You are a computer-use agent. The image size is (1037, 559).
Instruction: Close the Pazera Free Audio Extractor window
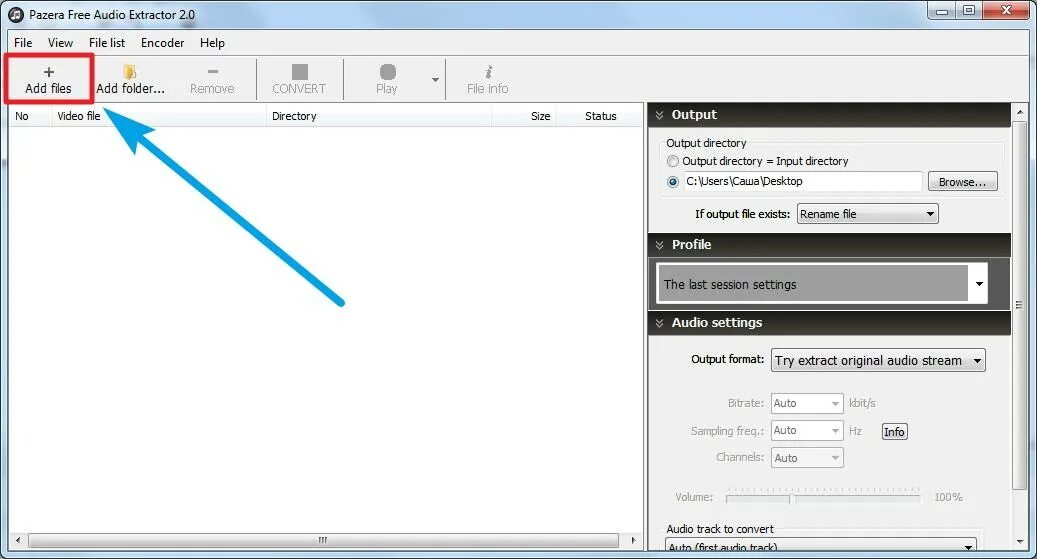click(1007, 11)
